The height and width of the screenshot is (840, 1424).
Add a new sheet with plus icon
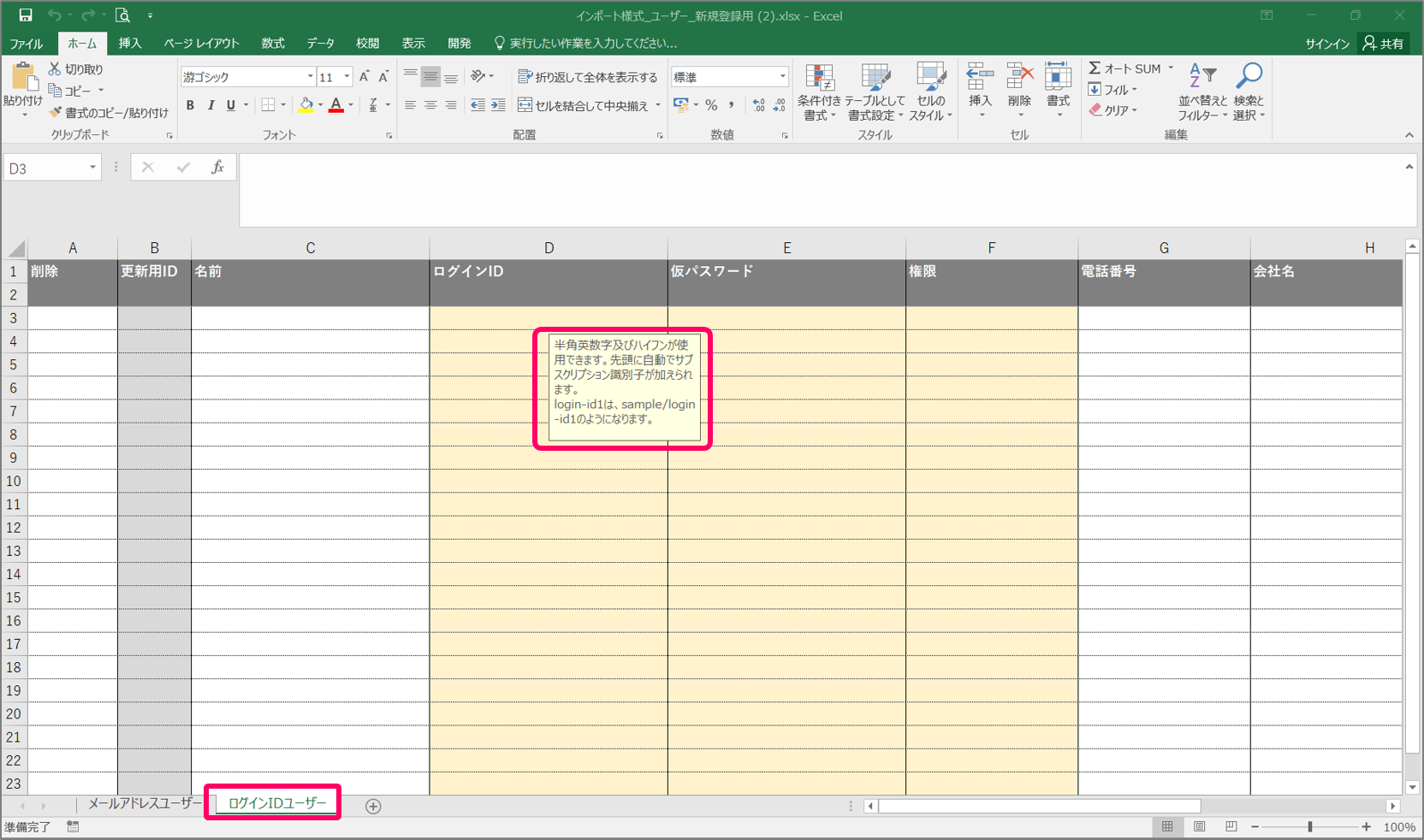click(373, 806)
